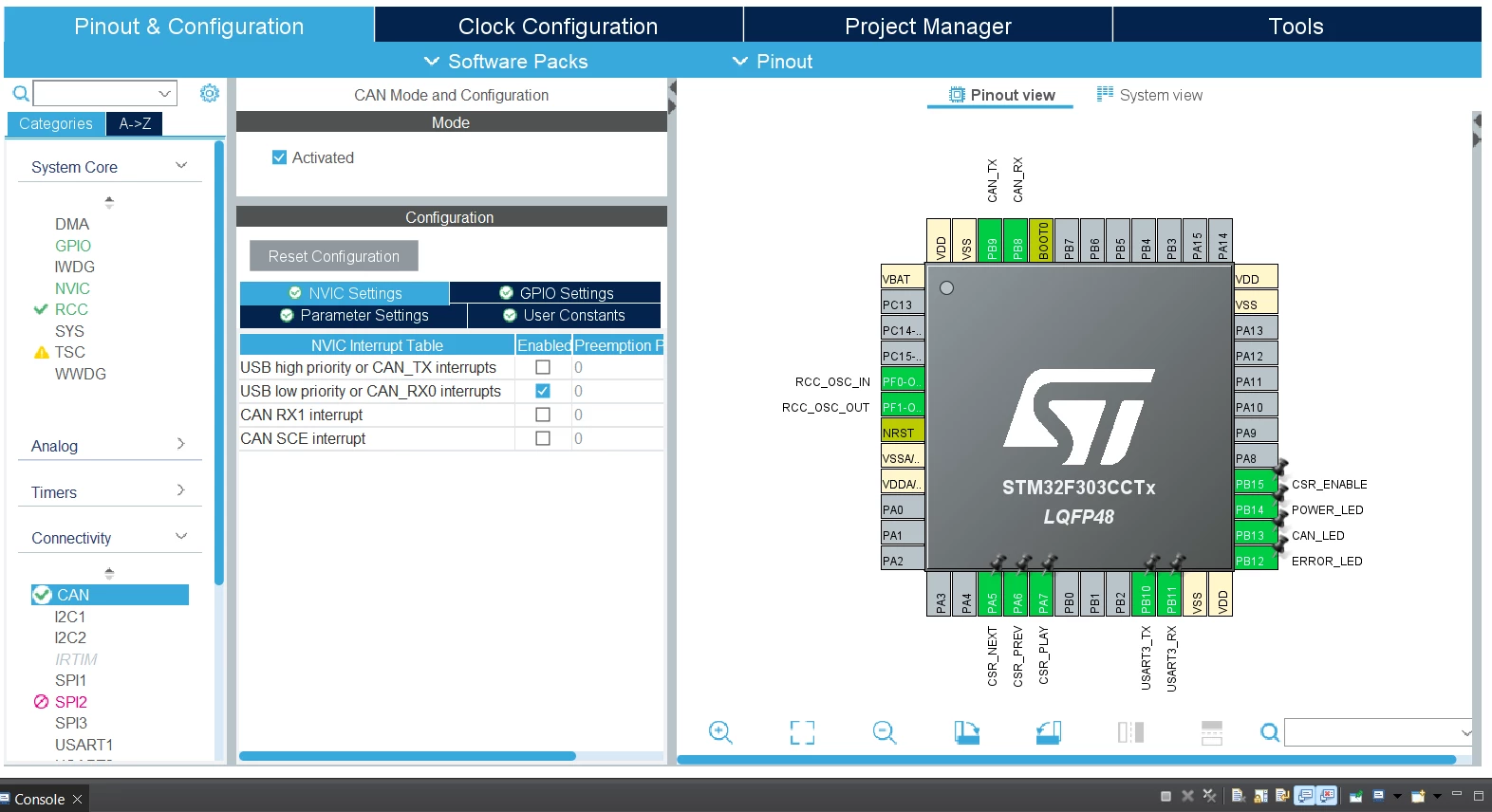Fit the chip to the view area
Screen dimensions: 1492x812
802,732
